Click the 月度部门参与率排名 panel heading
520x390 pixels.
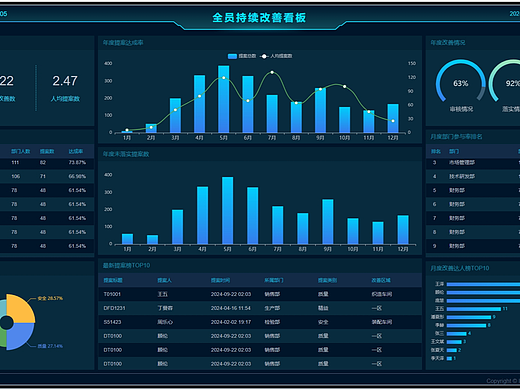(x=456, y=137)
